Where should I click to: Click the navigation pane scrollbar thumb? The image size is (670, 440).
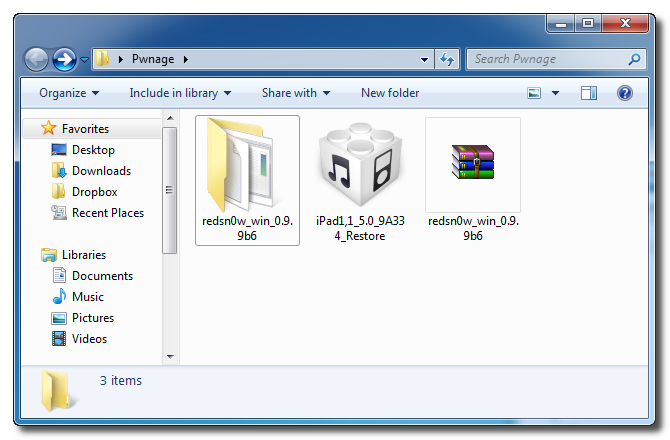click(x=170, y=191)
